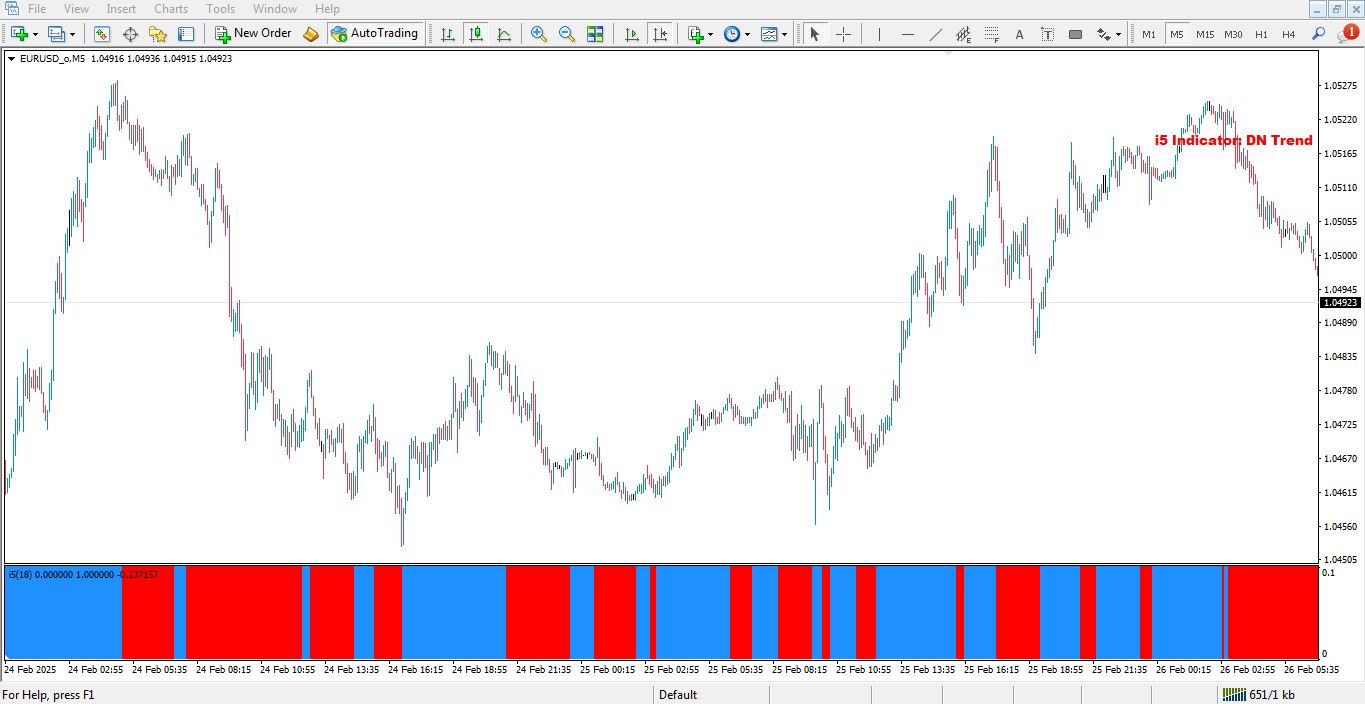This screenshot has width=1365, height=704.
Task: Expand the Periods clock dropdown
Action: coord(747,35)
